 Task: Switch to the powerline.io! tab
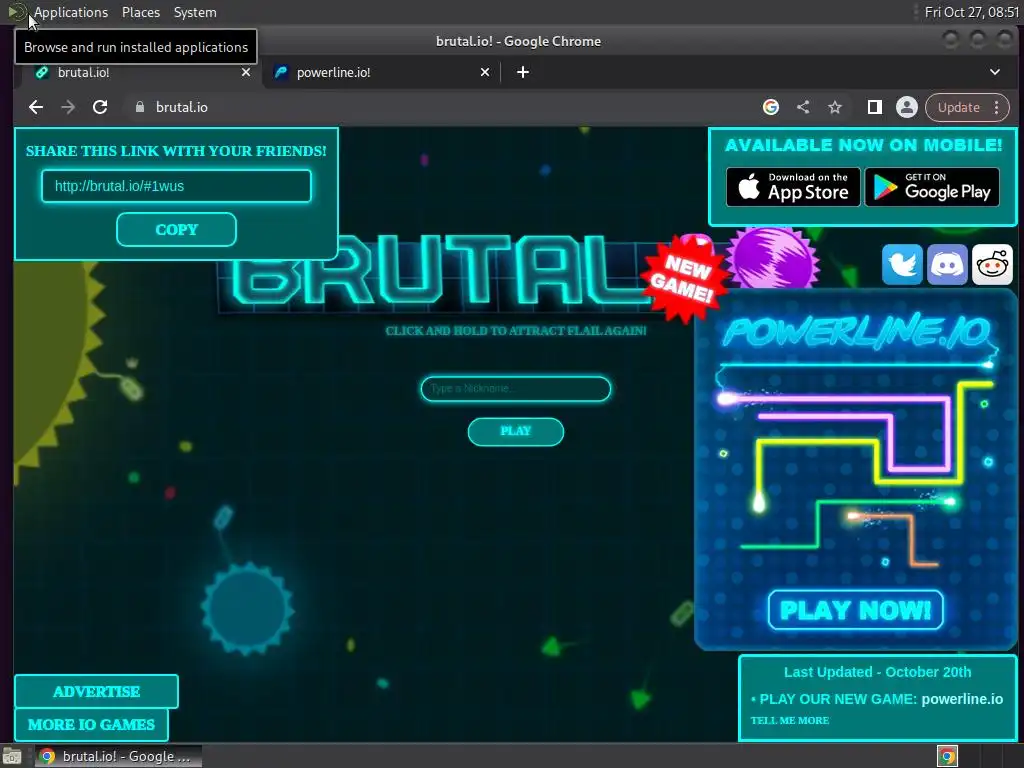(381, 72)
